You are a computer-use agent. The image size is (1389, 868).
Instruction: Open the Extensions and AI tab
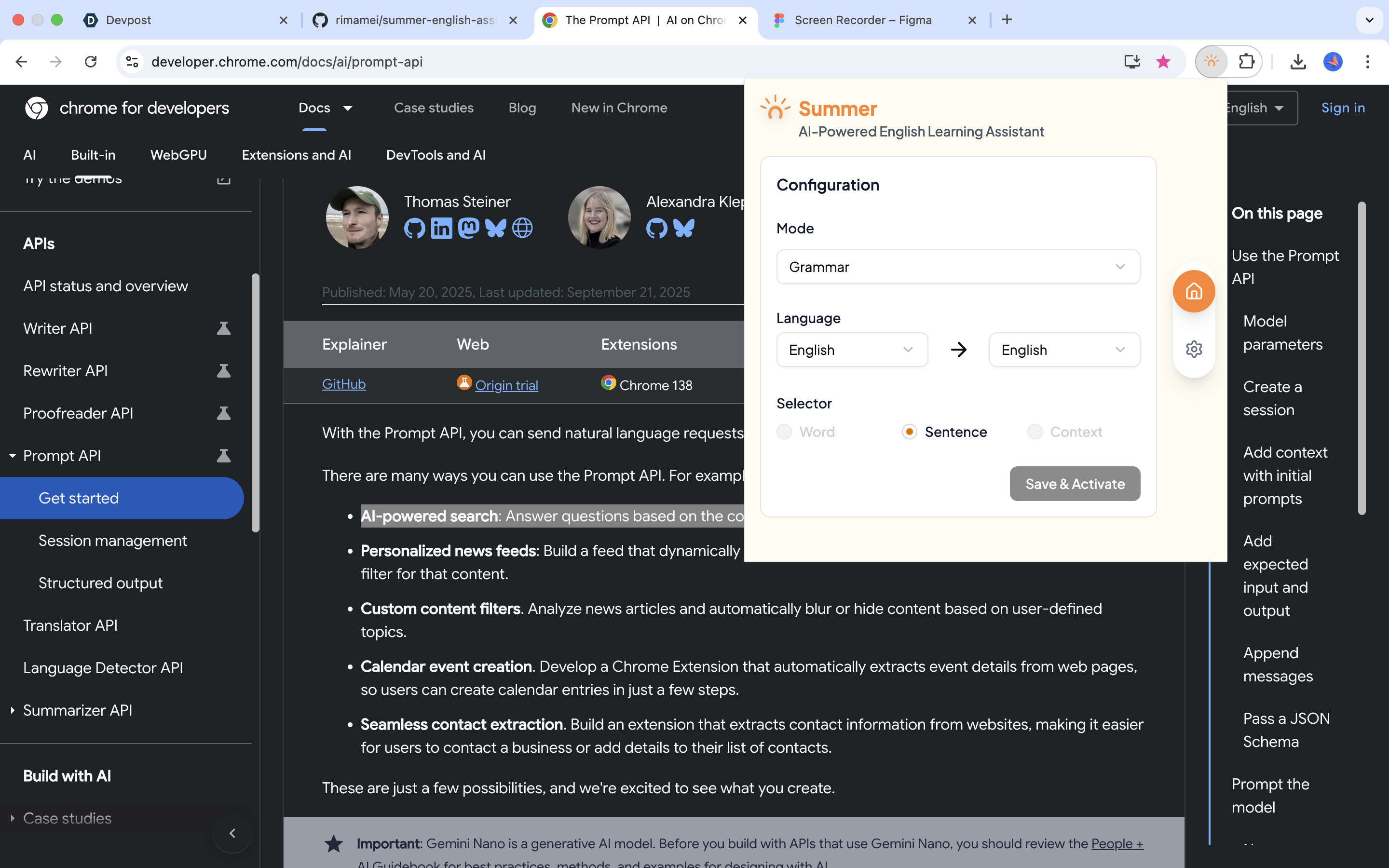pyautogui.click(x=296, y=155)
